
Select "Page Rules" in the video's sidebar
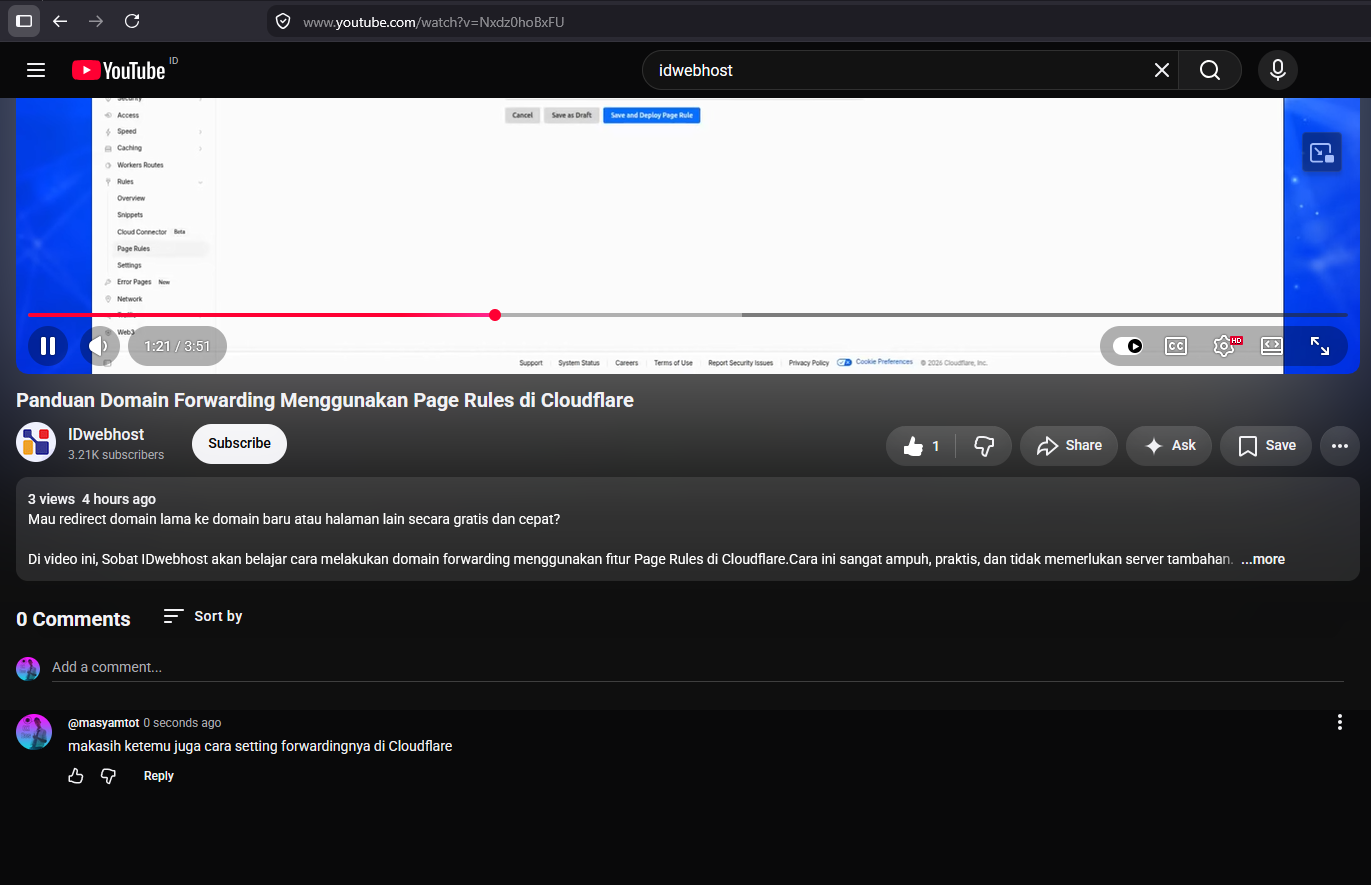pyautogui.click(x=133, y=248)
